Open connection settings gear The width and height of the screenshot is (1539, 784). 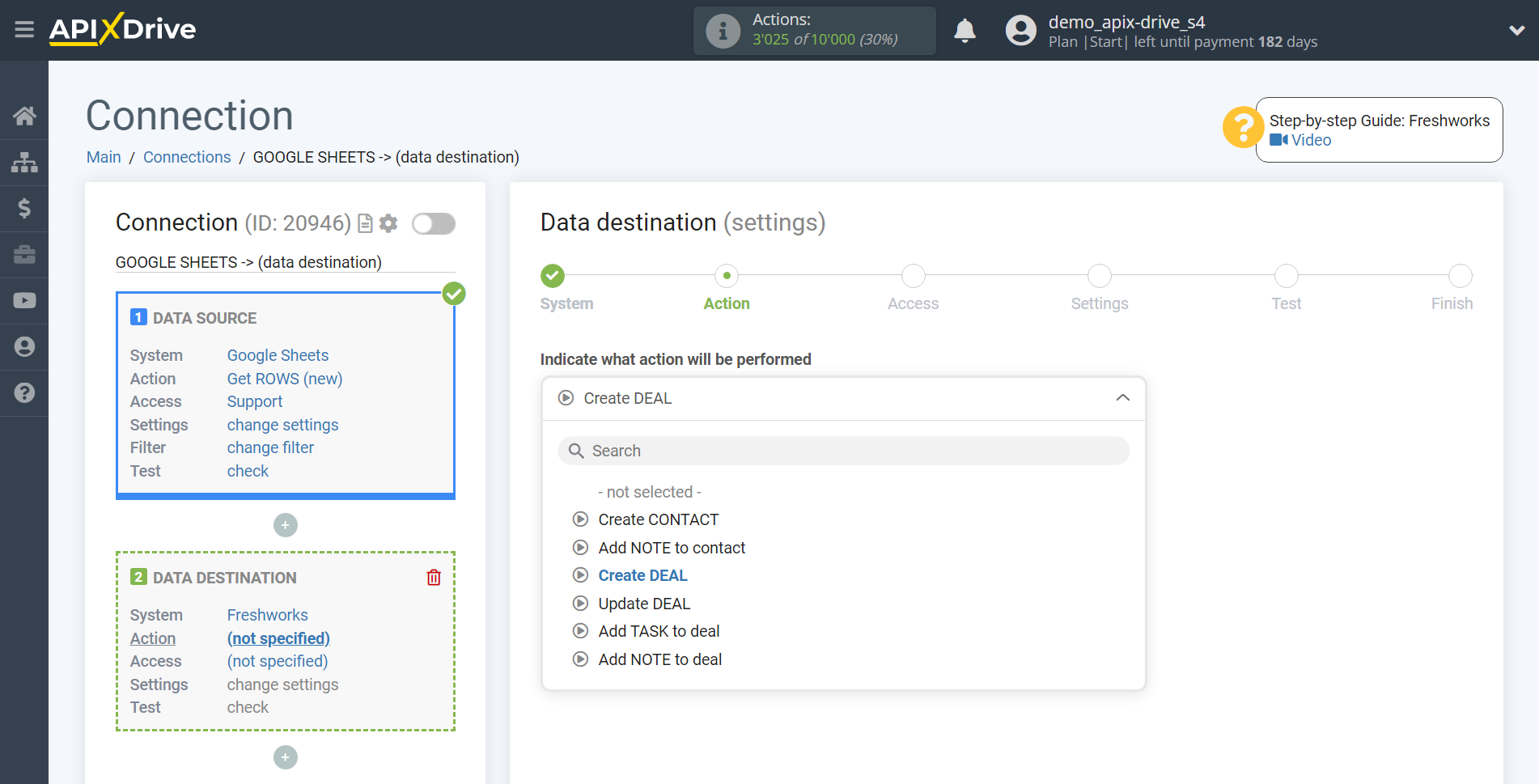388,223
